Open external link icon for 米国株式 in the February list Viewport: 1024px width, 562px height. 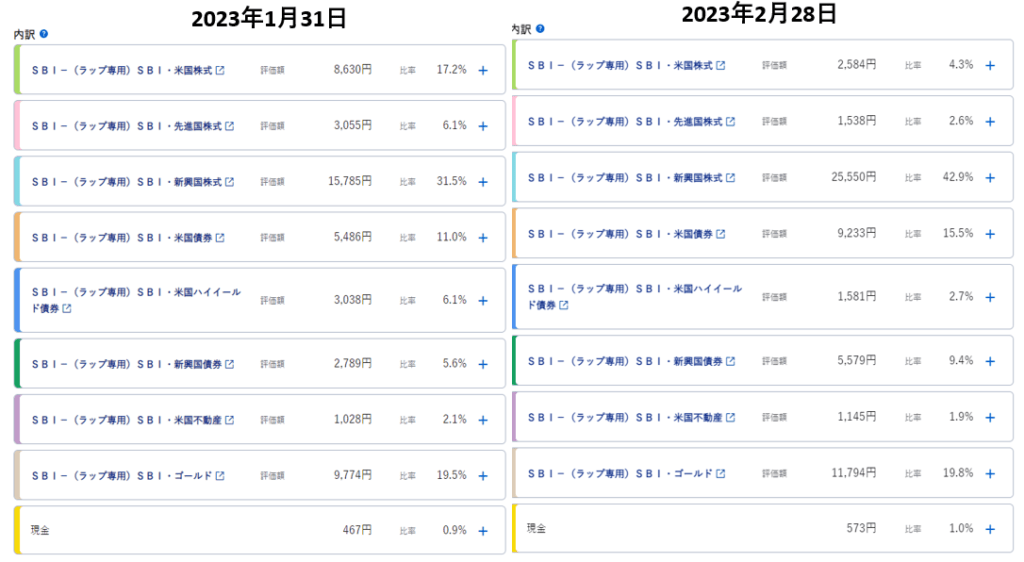[721, 65]
